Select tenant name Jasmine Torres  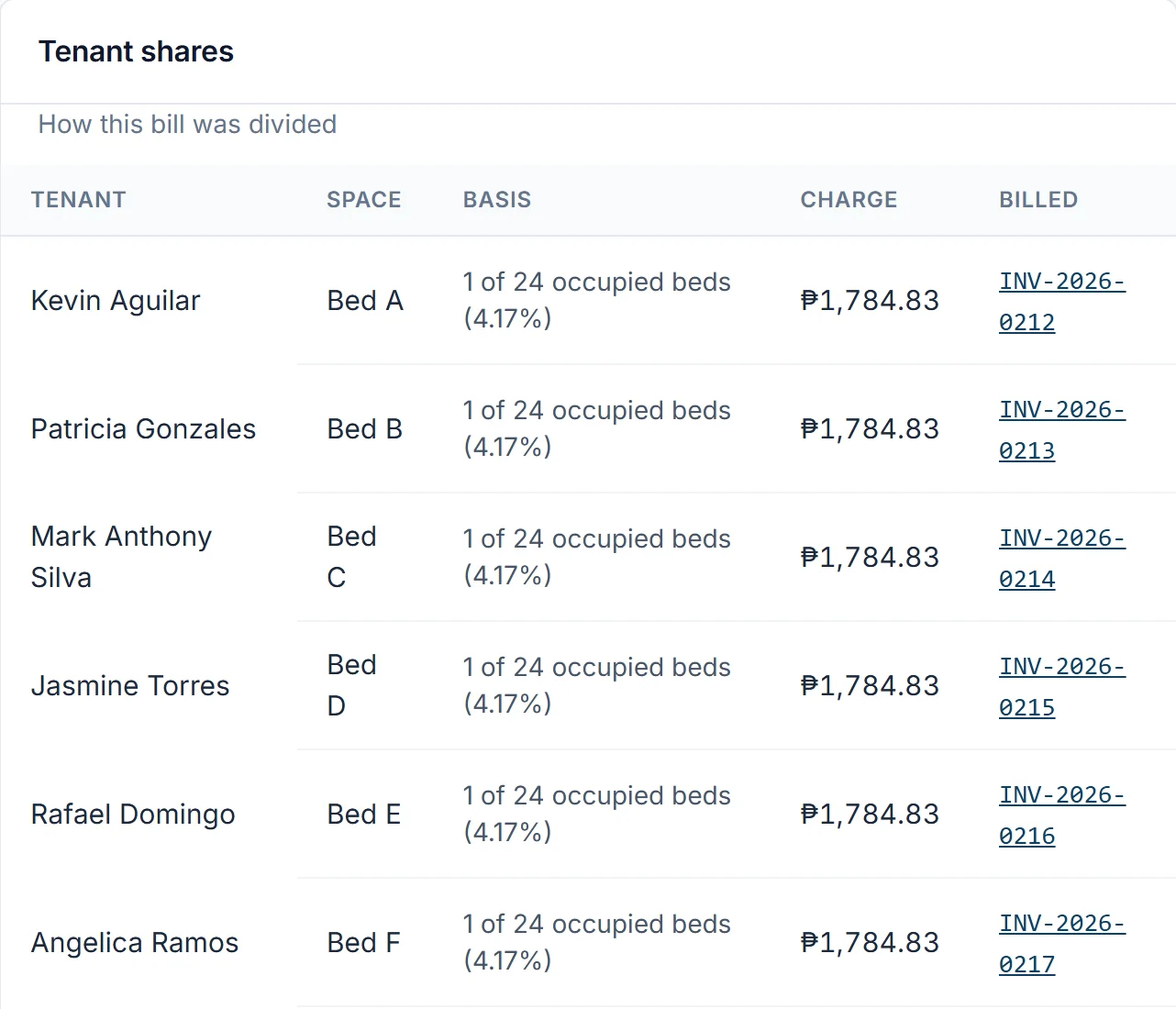tap(130, 686)
